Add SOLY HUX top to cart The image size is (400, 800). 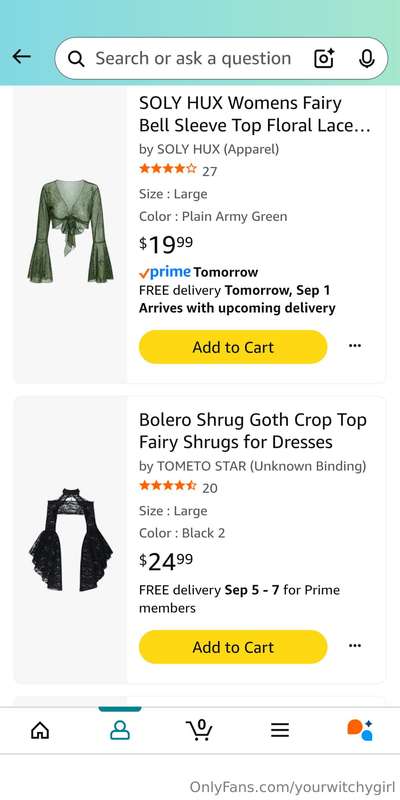[233, 347]
